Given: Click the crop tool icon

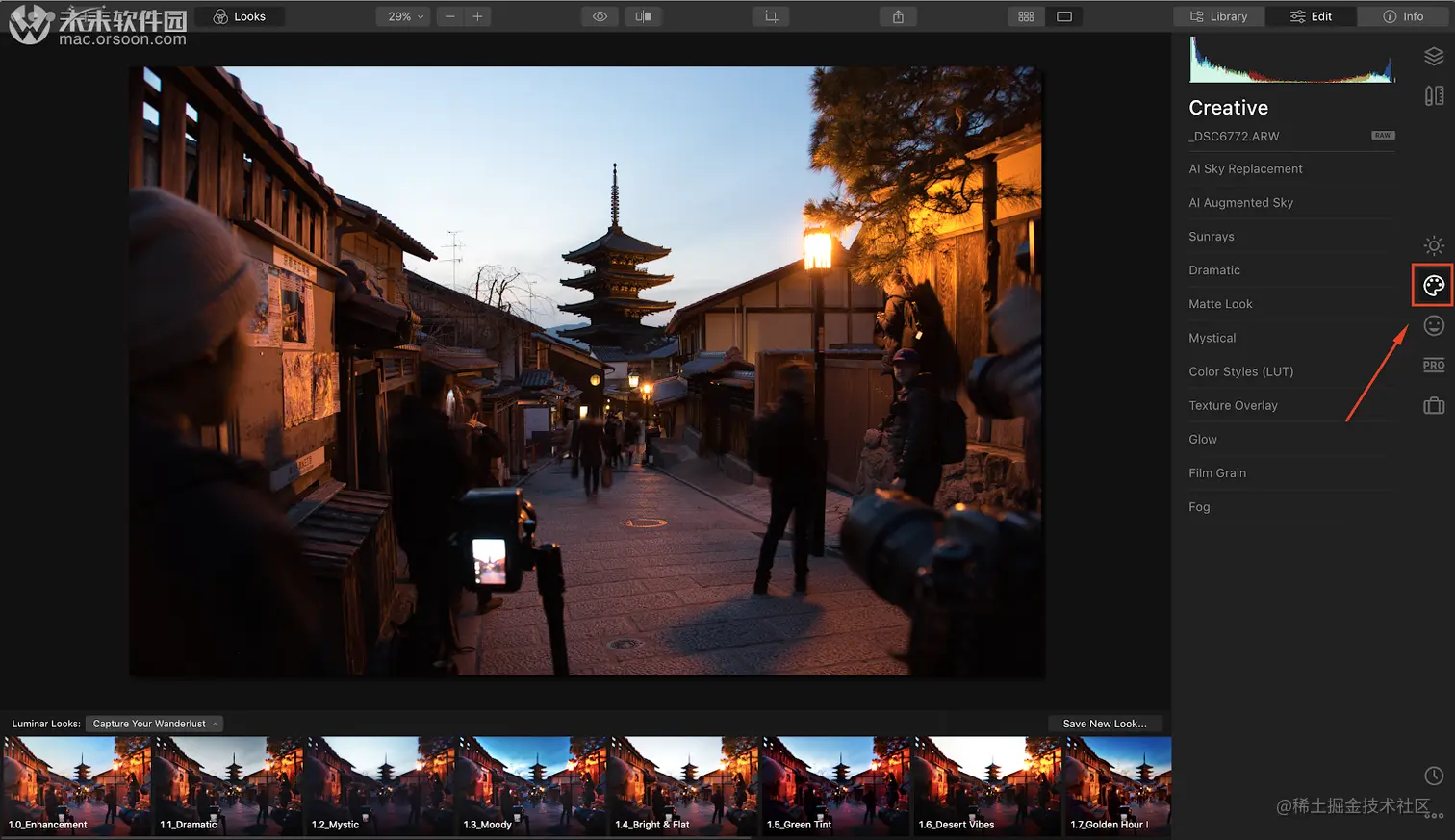Looking at the screenshot, I should click(771, 16).
